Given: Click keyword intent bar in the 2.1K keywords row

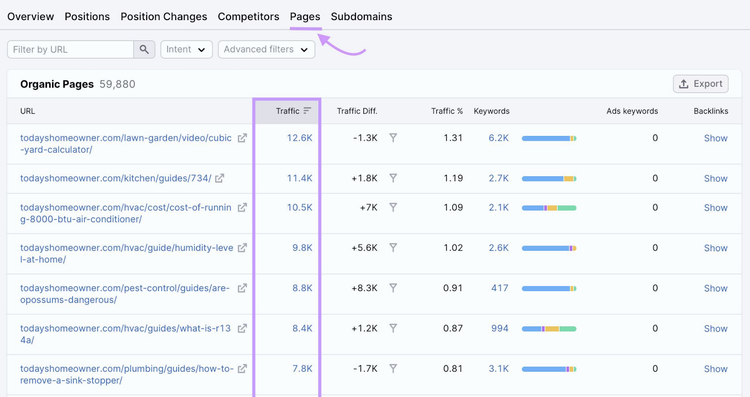Looking at the screenshot, I should point(549,208).
